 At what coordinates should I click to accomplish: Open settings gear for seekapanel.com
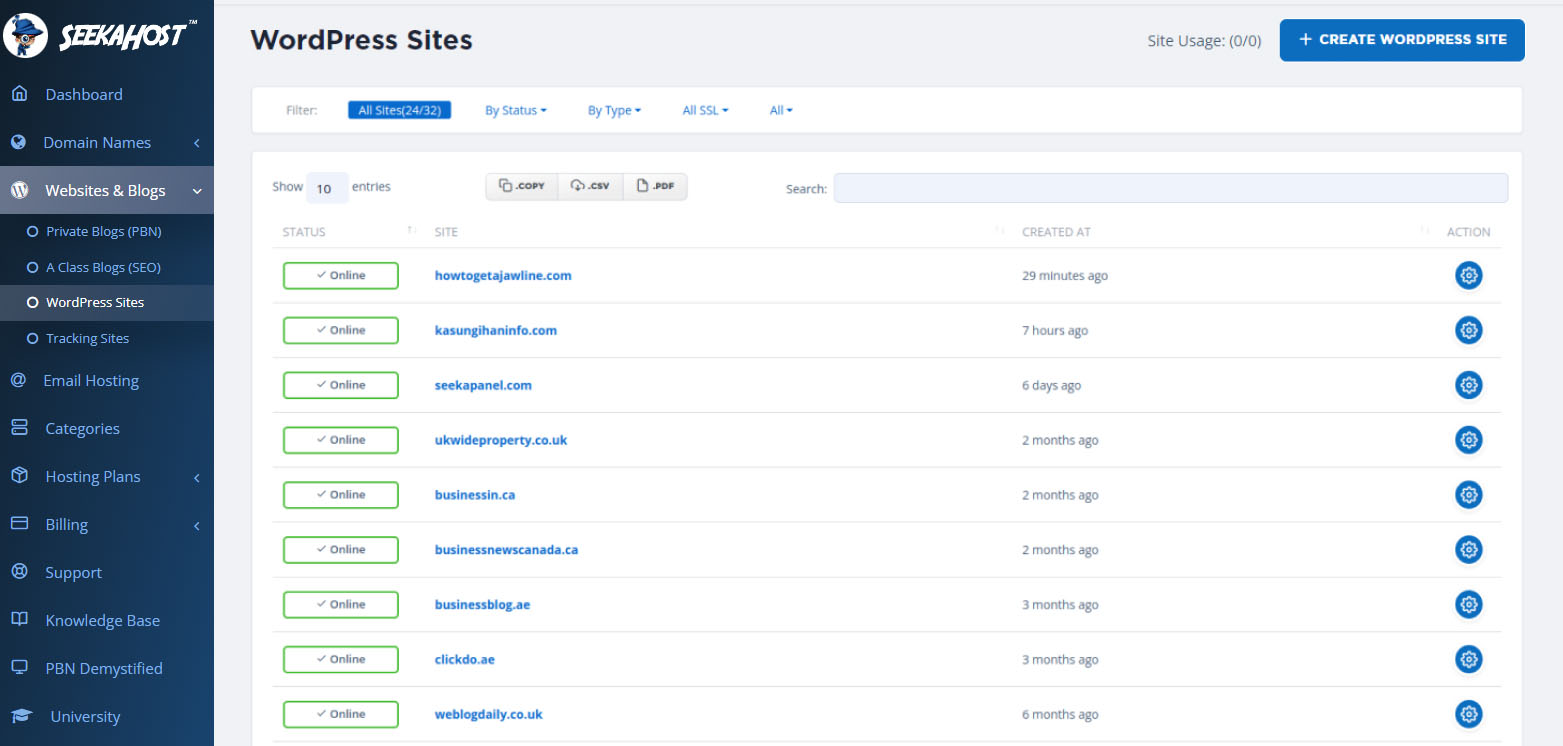coord(1468,385)
